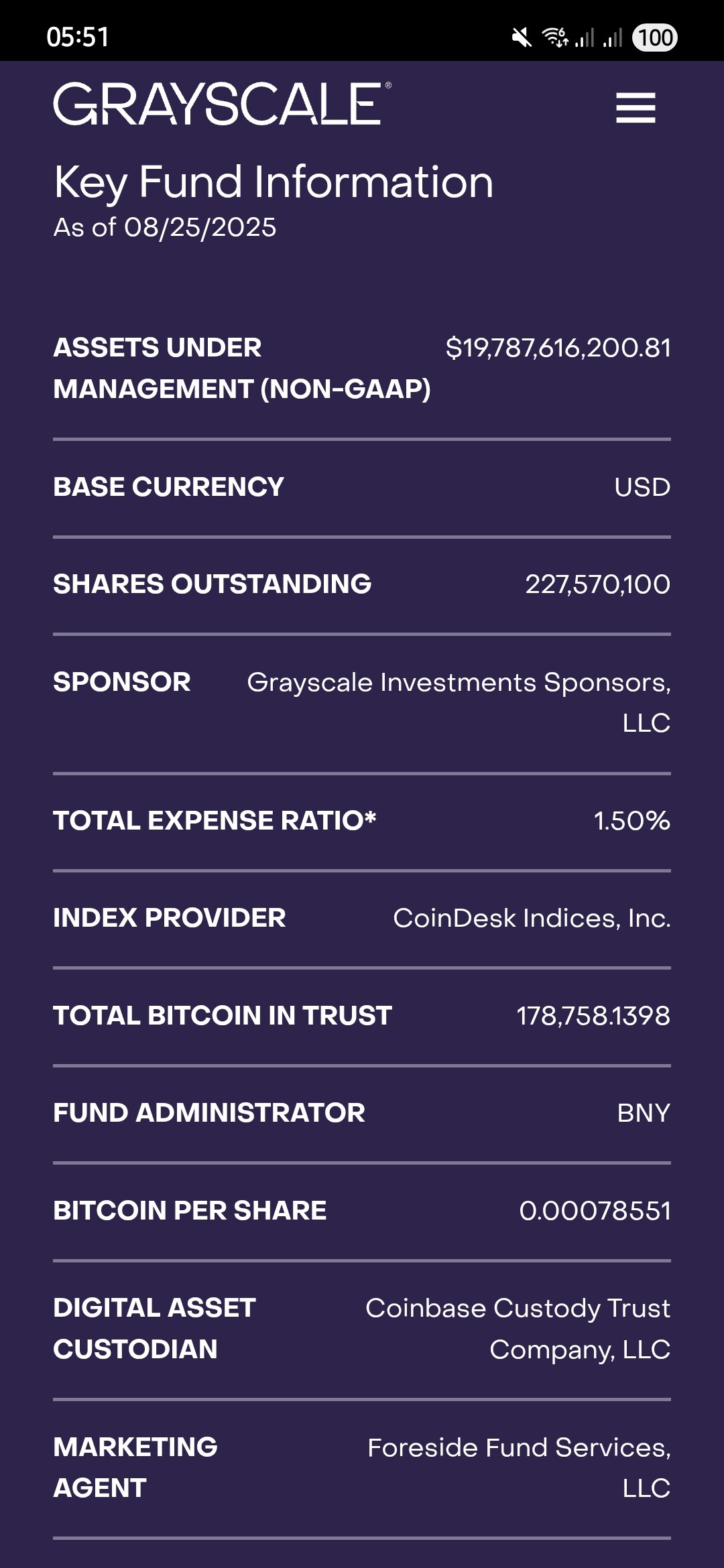The width and height of the screenshot is (724, 1568).
Task: Tap the first cellular signal icon
Action: (585, 38)
